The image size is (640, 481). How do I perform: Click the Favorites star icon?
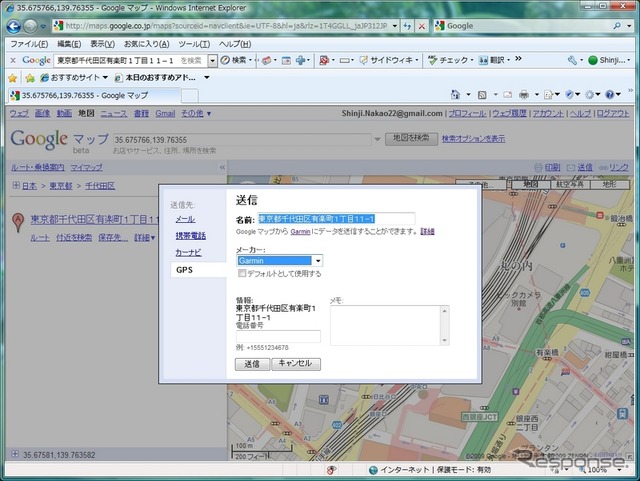coord(13,78)
